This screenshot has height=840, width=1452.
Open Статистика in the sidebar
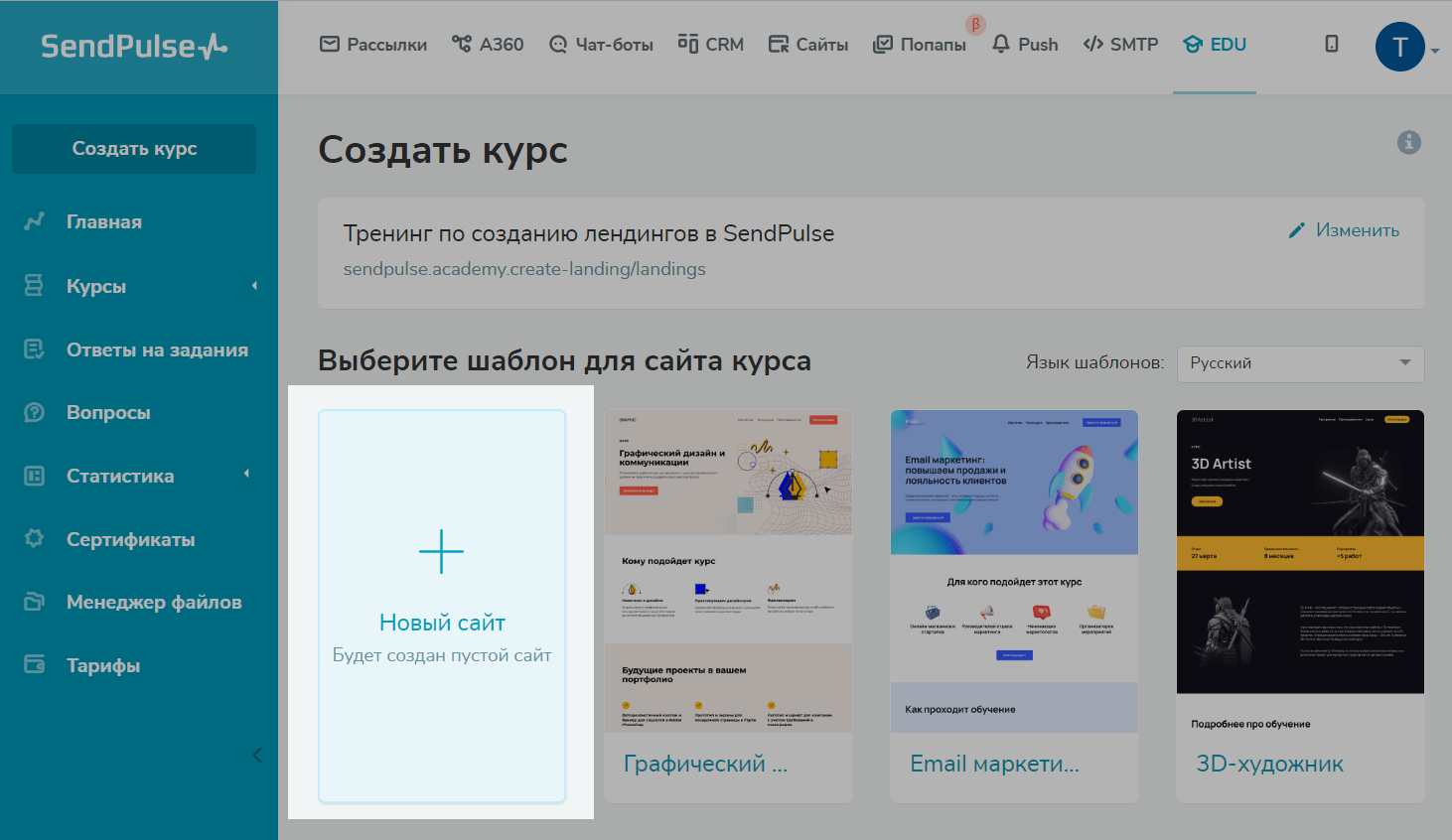click(x=120, y=476)
